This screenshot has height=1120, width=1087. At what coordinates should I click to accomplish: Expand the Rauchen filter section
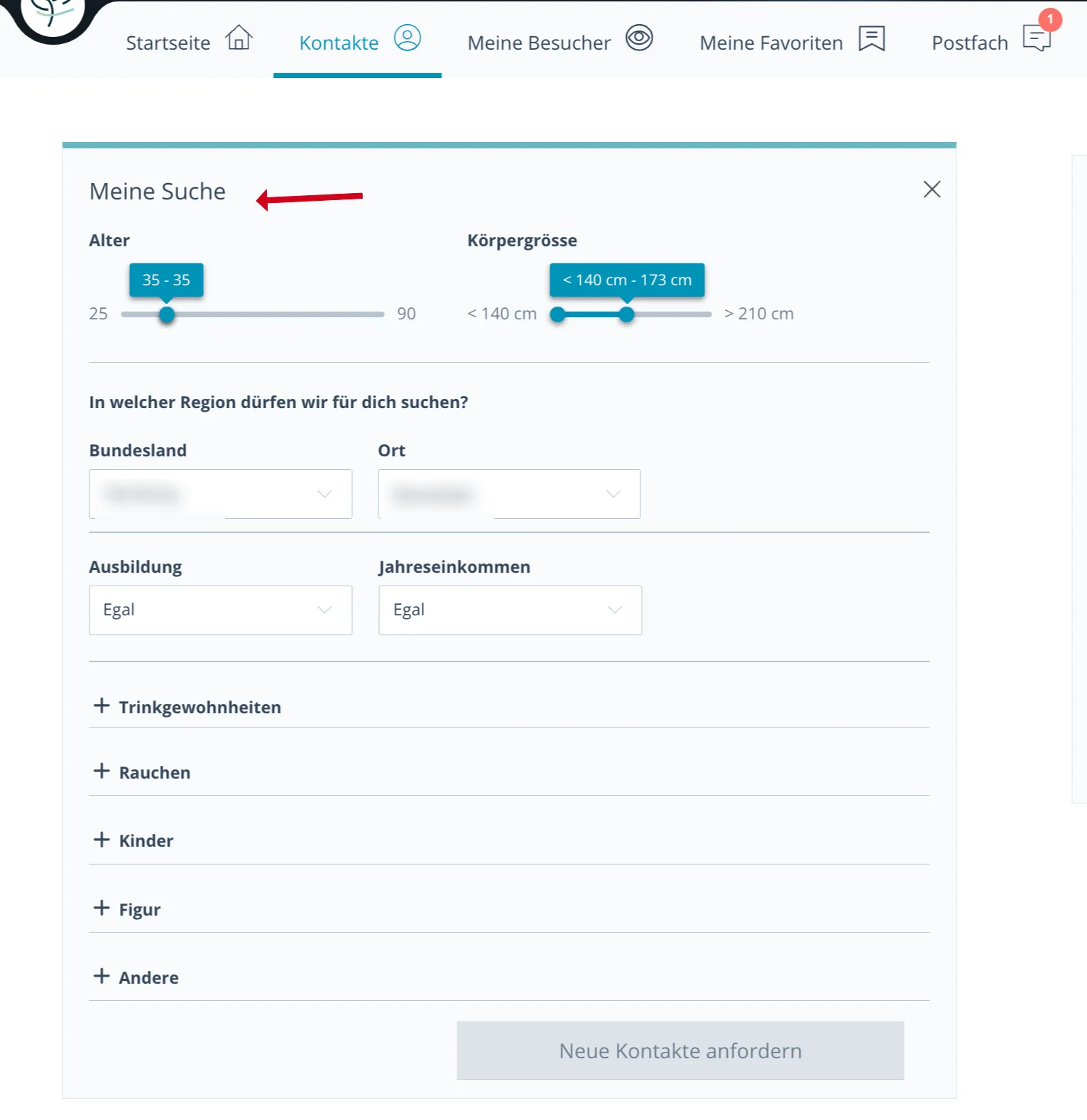click(x=509, y=772)
